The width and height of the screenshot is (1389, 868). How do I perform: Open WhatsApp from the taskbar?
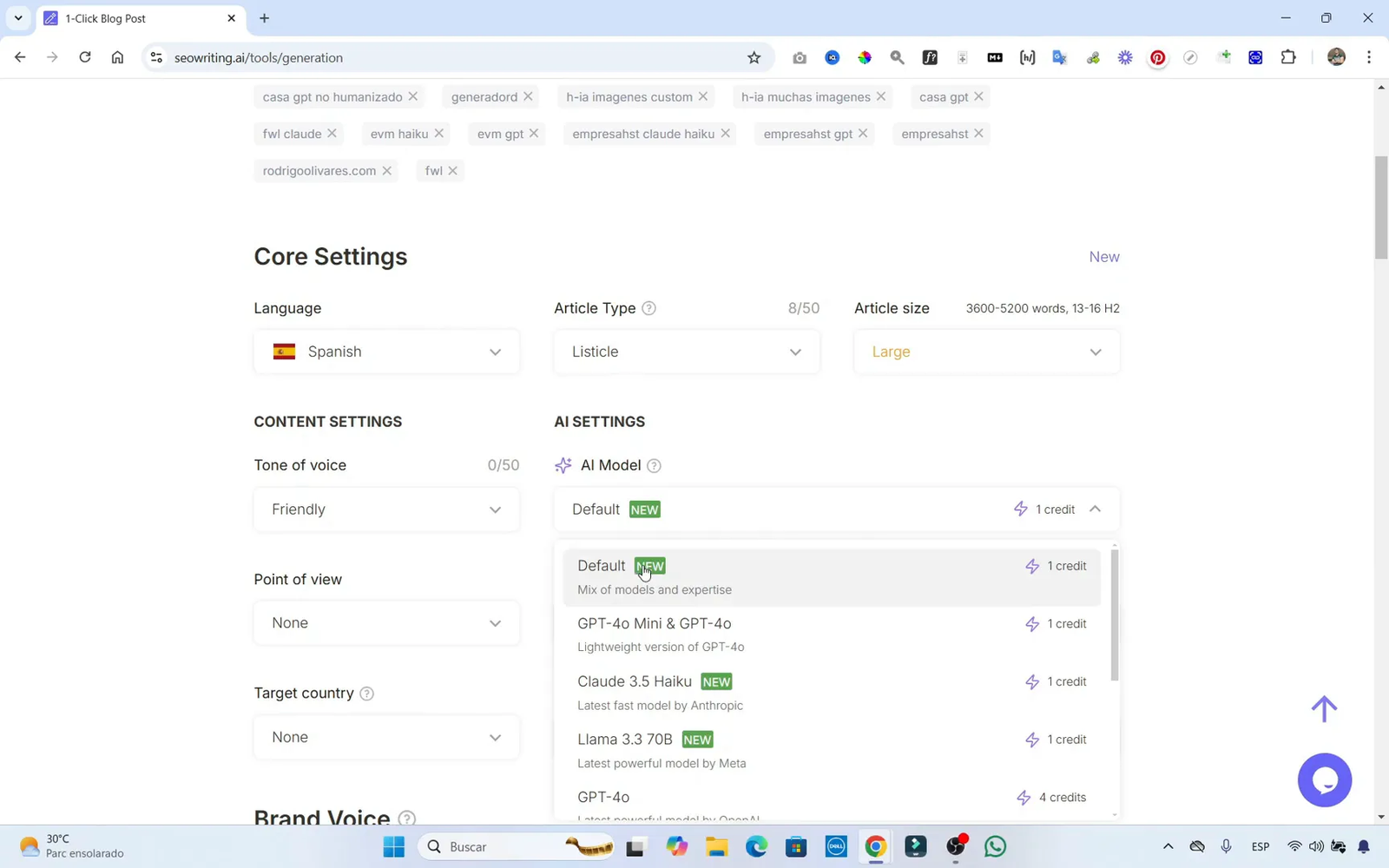pos(995,846)
